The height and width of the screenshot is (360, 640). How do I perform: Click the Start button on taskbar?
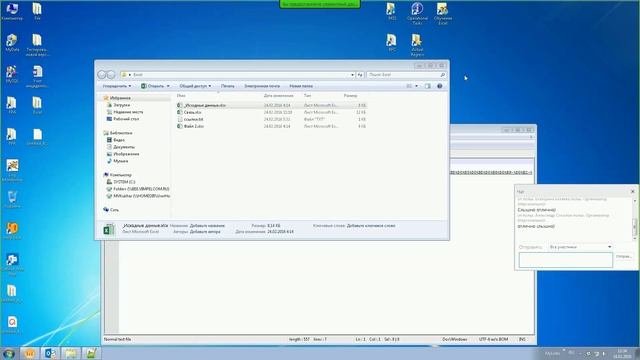click(x=9, y=353)
